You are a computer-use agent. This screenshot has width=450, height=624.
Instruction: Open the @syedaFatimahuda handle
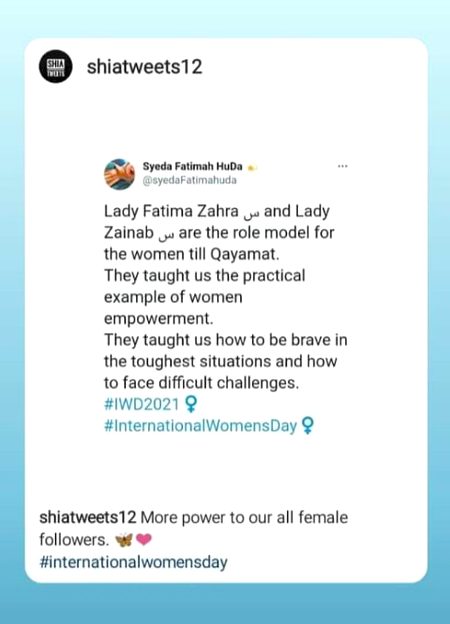point(189,180)
